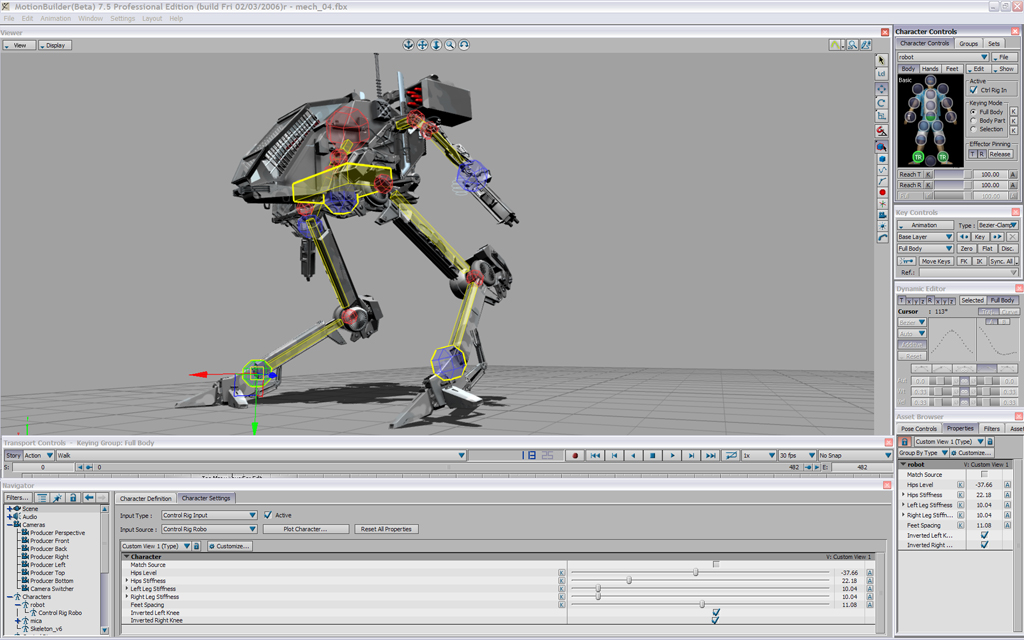Click the rotate tool icon
The height and width of the screenshot is (640, 1024).
881,103
